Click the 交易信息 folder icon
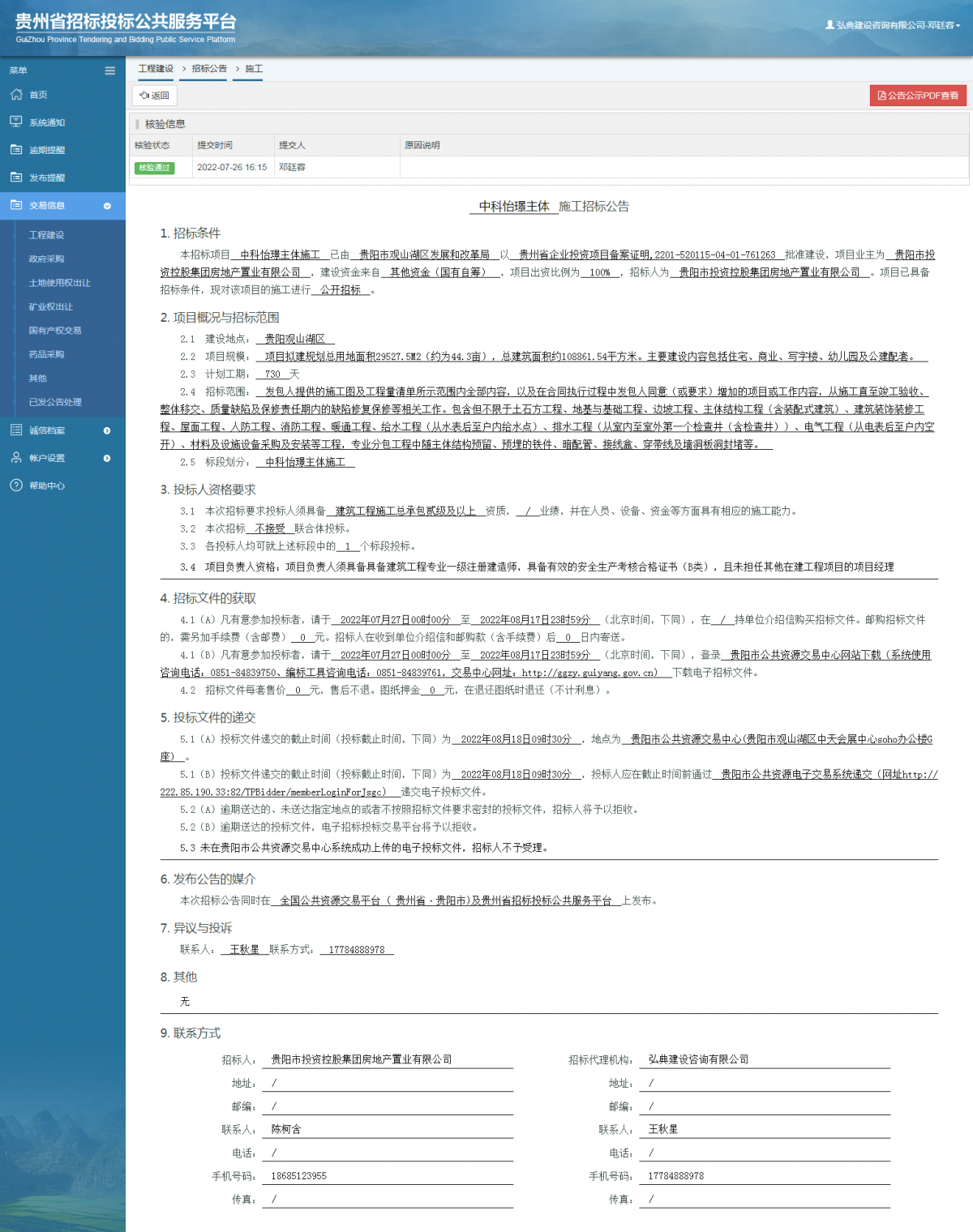973x1232 pixels. (x=17, y=206)
